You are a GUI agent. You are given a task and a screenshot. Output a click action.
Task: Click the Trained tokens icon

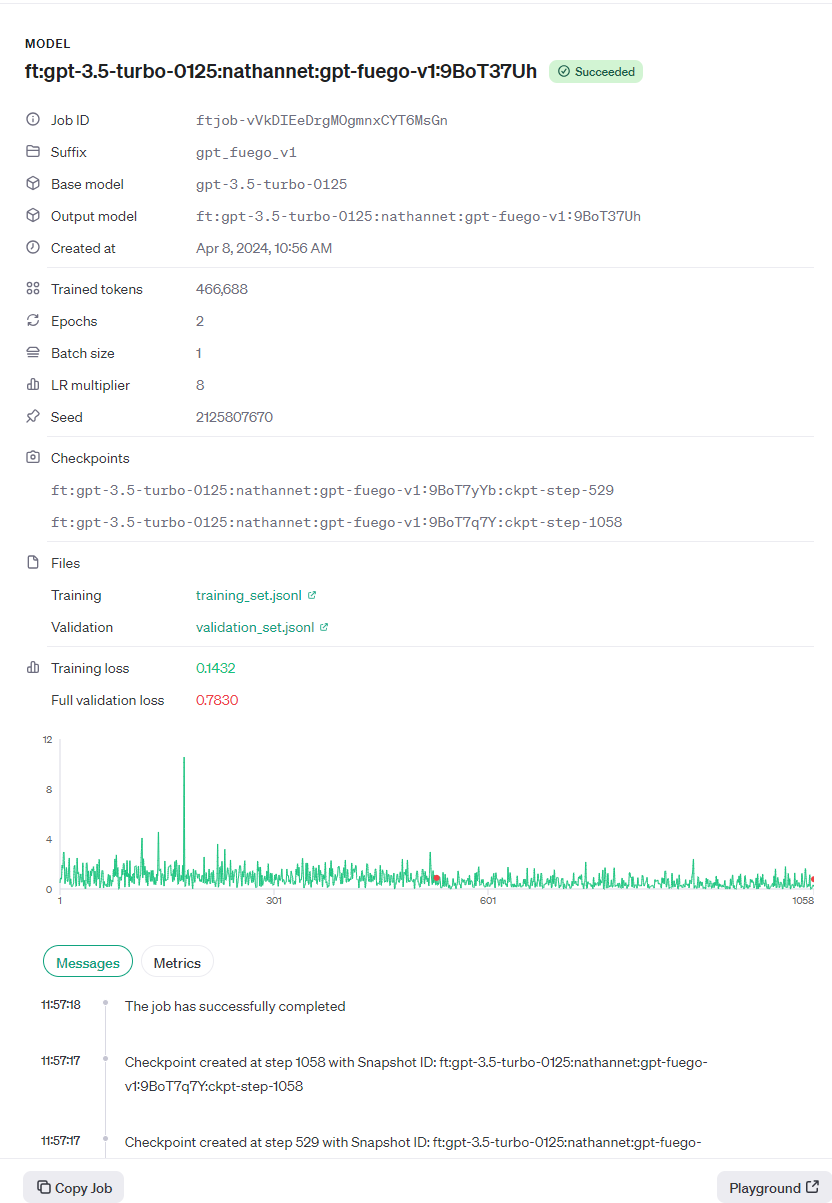33,289
